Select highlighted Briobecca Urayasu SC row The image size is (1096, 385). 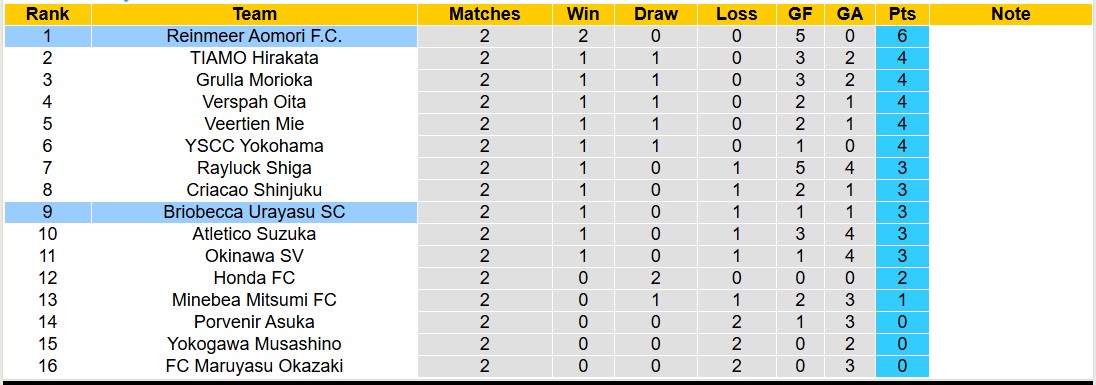coord(467,212)
